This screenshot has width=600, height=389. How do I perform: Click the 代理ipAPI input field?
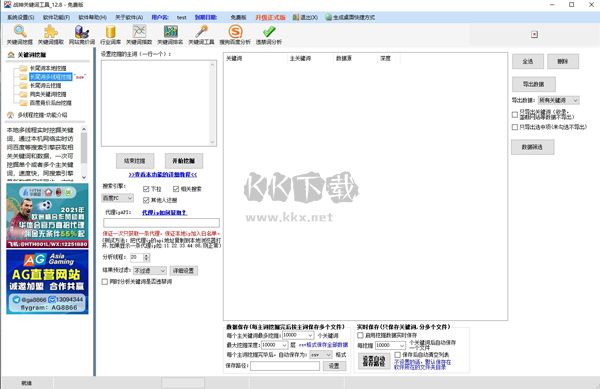[x=161, y=223]
